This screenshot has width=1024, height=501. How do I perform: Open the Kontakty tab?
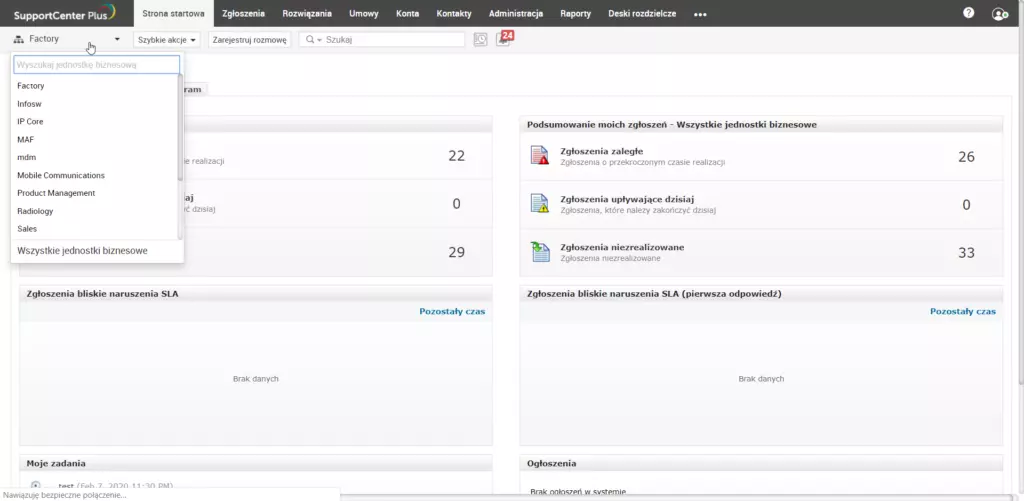(x=454, y=14)
